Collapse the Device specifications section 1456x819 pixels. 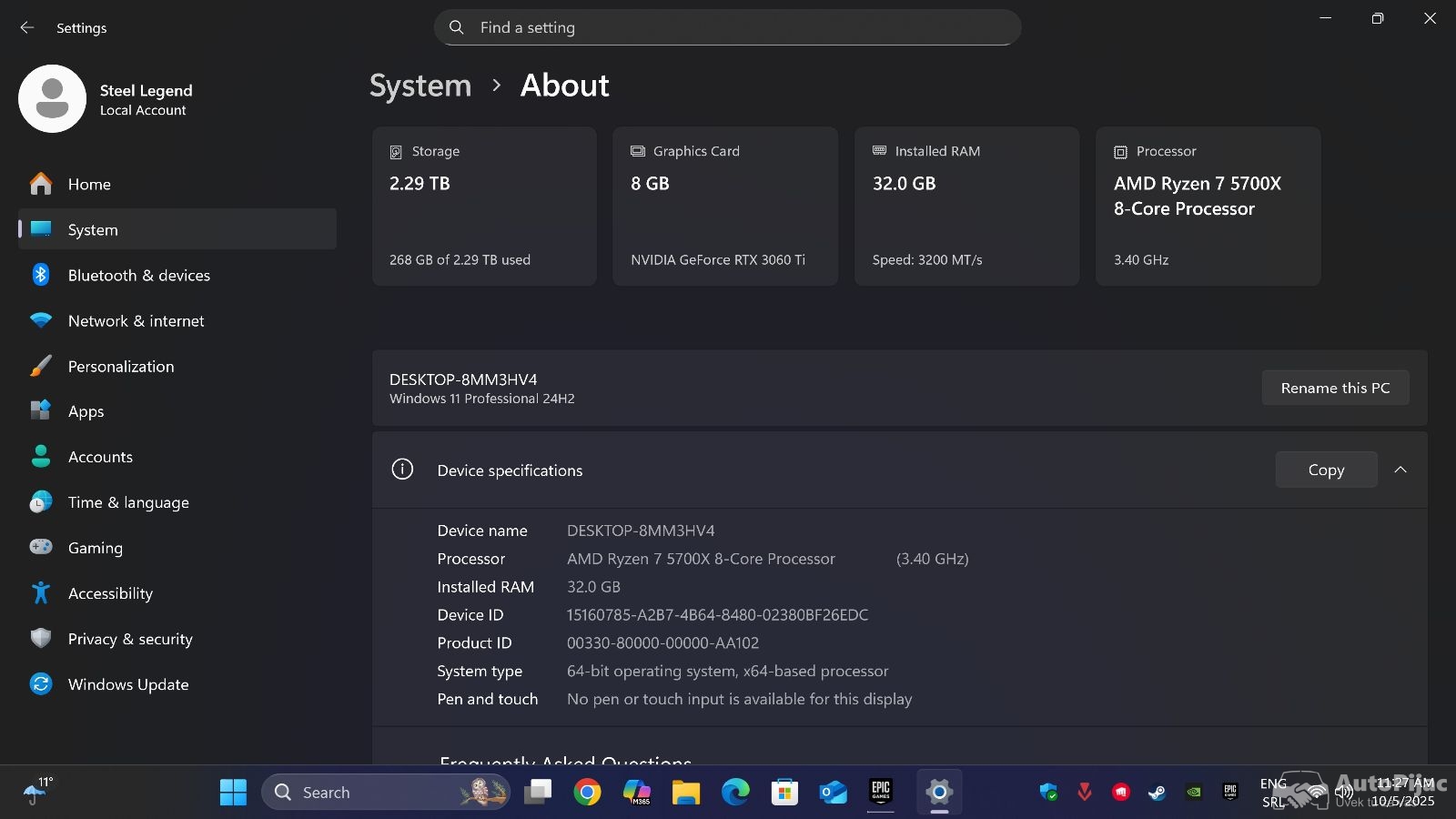point(1400,470)
